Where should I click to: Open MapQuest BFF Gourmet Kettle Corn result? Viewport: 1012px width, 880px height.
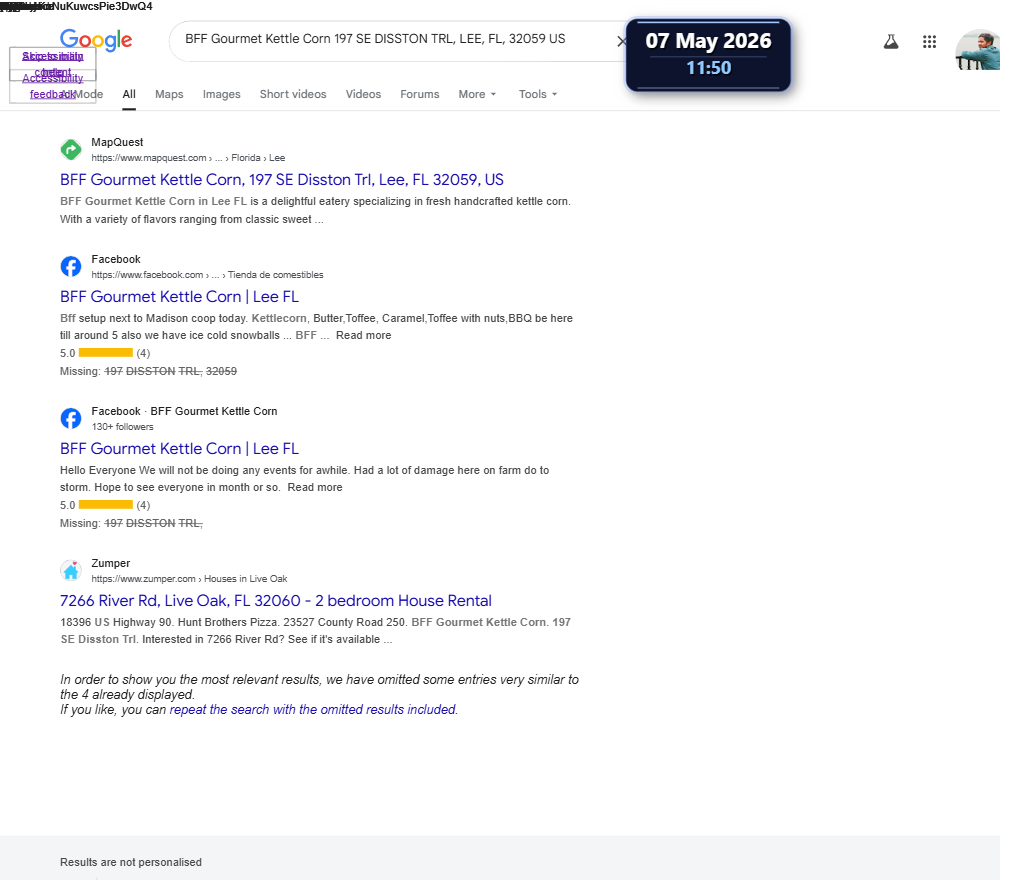coord(281,179)
